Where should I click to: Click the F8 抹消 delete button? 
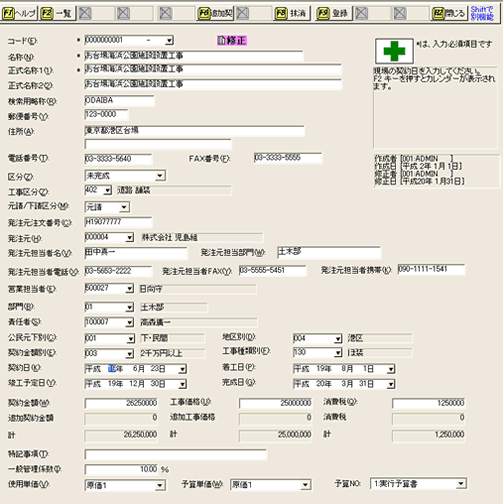tap(292, 14)
